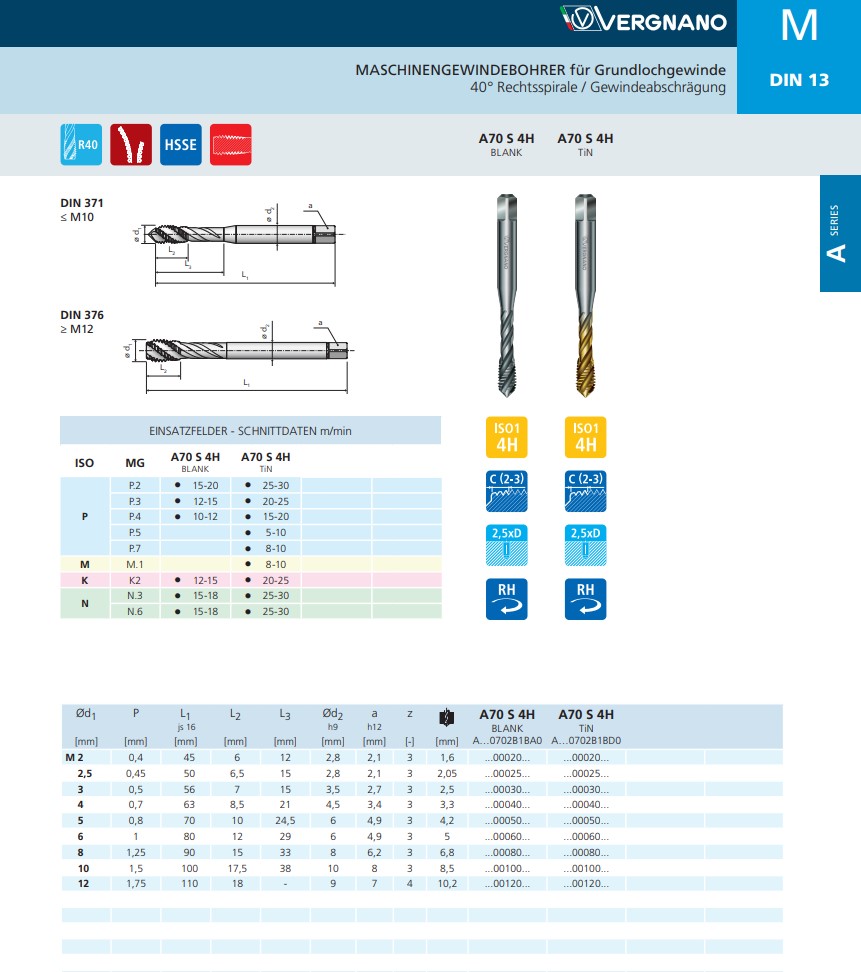Viewport: 861px width, 972px height.
Task: Click the BLANK tap product image
Action: [507, 295]
